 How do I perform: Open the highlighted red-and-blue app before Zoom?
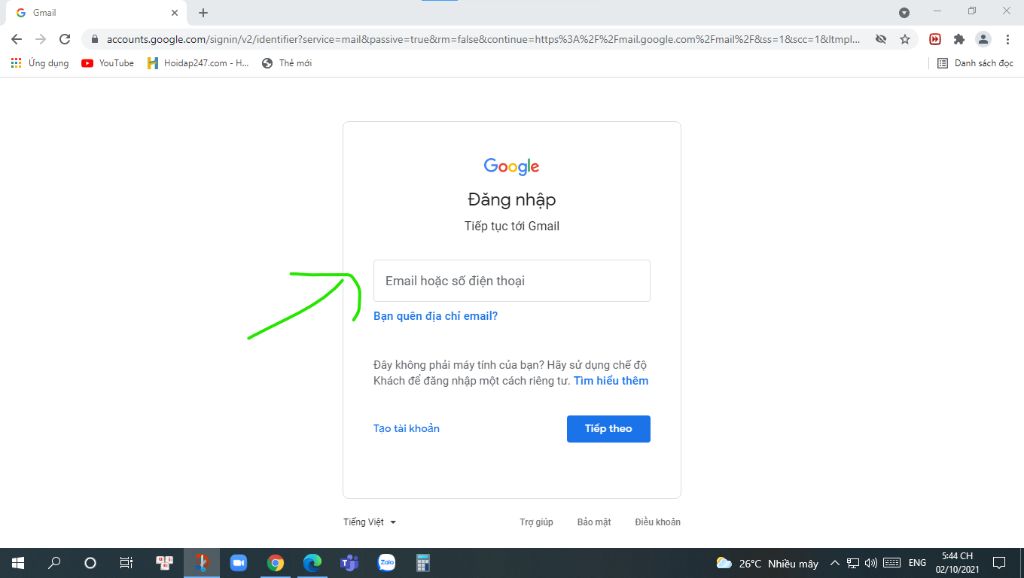[x=201, y=563]
